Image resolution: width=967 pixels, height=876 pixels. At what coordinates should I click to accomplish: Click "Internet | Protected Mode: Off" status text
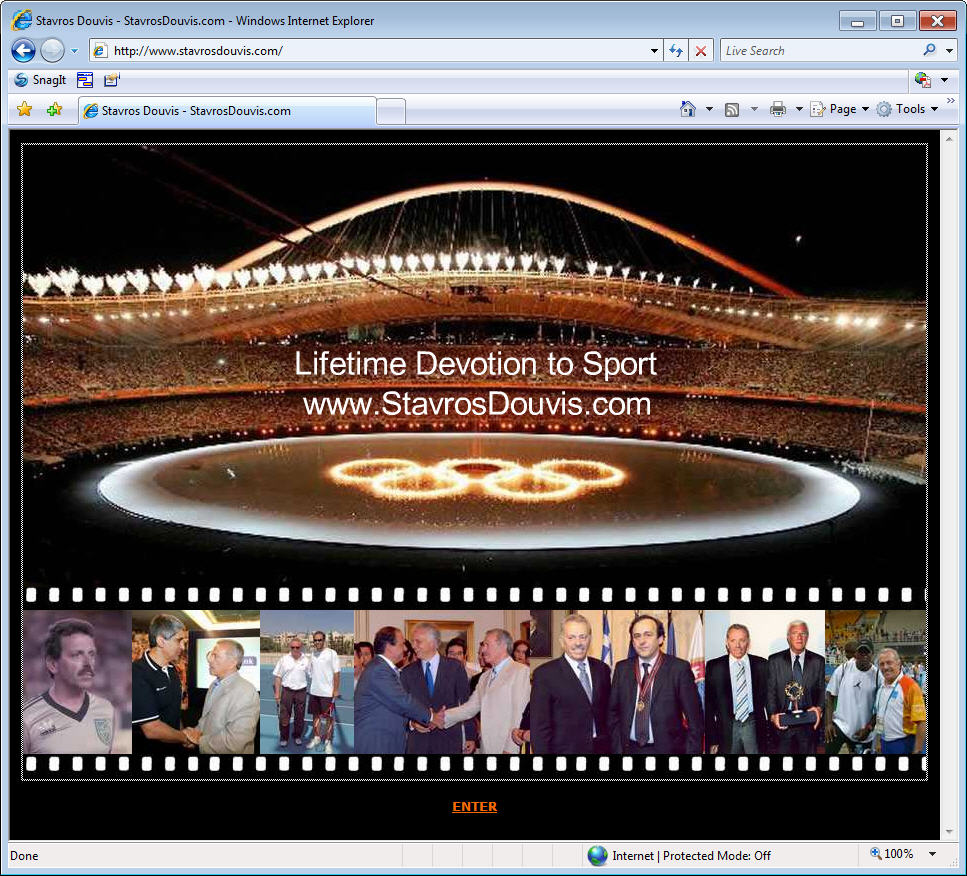(x=691, y=856)
